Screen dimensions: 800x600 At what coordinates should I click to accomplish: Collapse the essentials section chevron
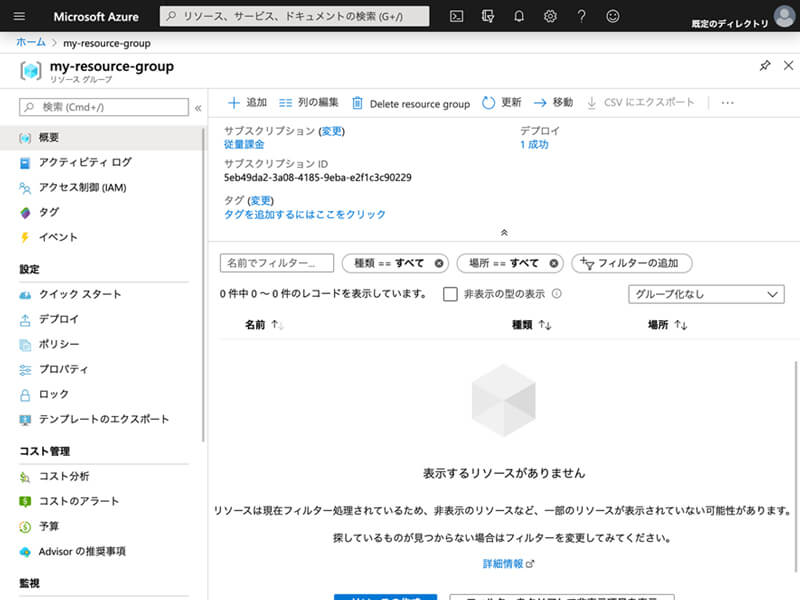pyautogui.click(x=504, y=233)
